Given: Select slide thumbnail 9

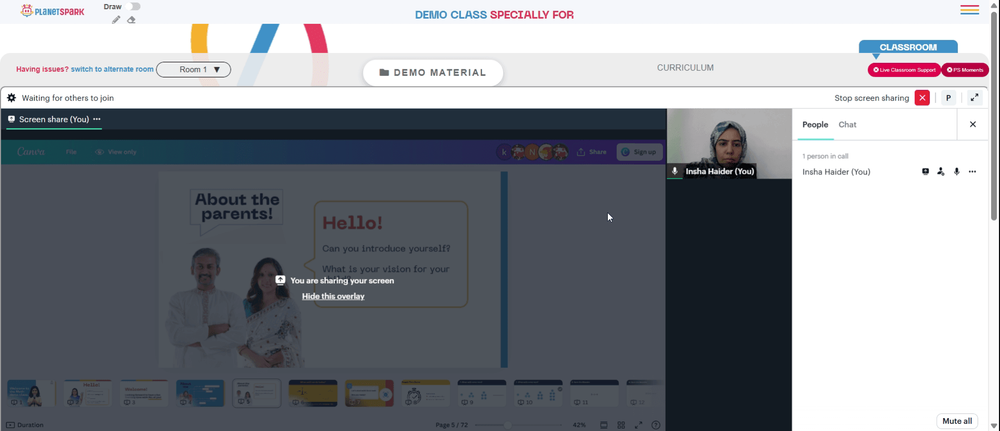Looking at the screenshot, I should pos(482,393).
